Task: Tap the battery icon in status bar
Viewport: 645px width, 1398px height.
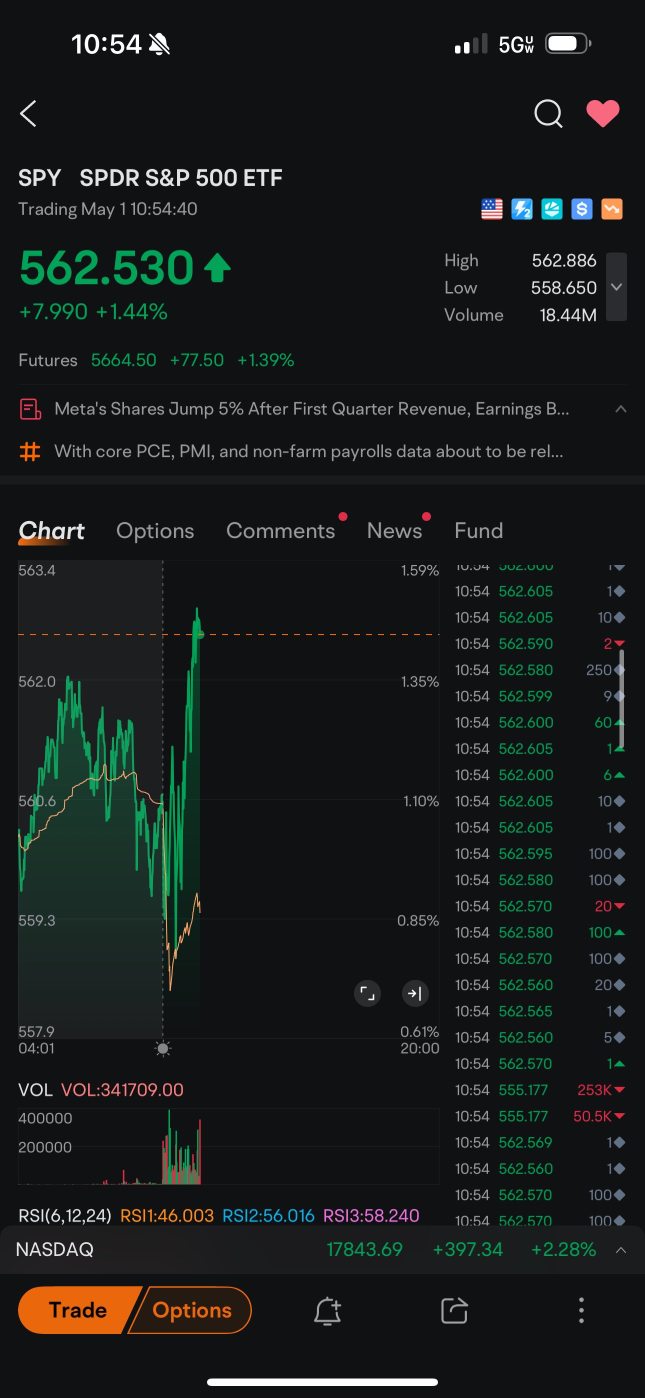Action: [569, 44]
